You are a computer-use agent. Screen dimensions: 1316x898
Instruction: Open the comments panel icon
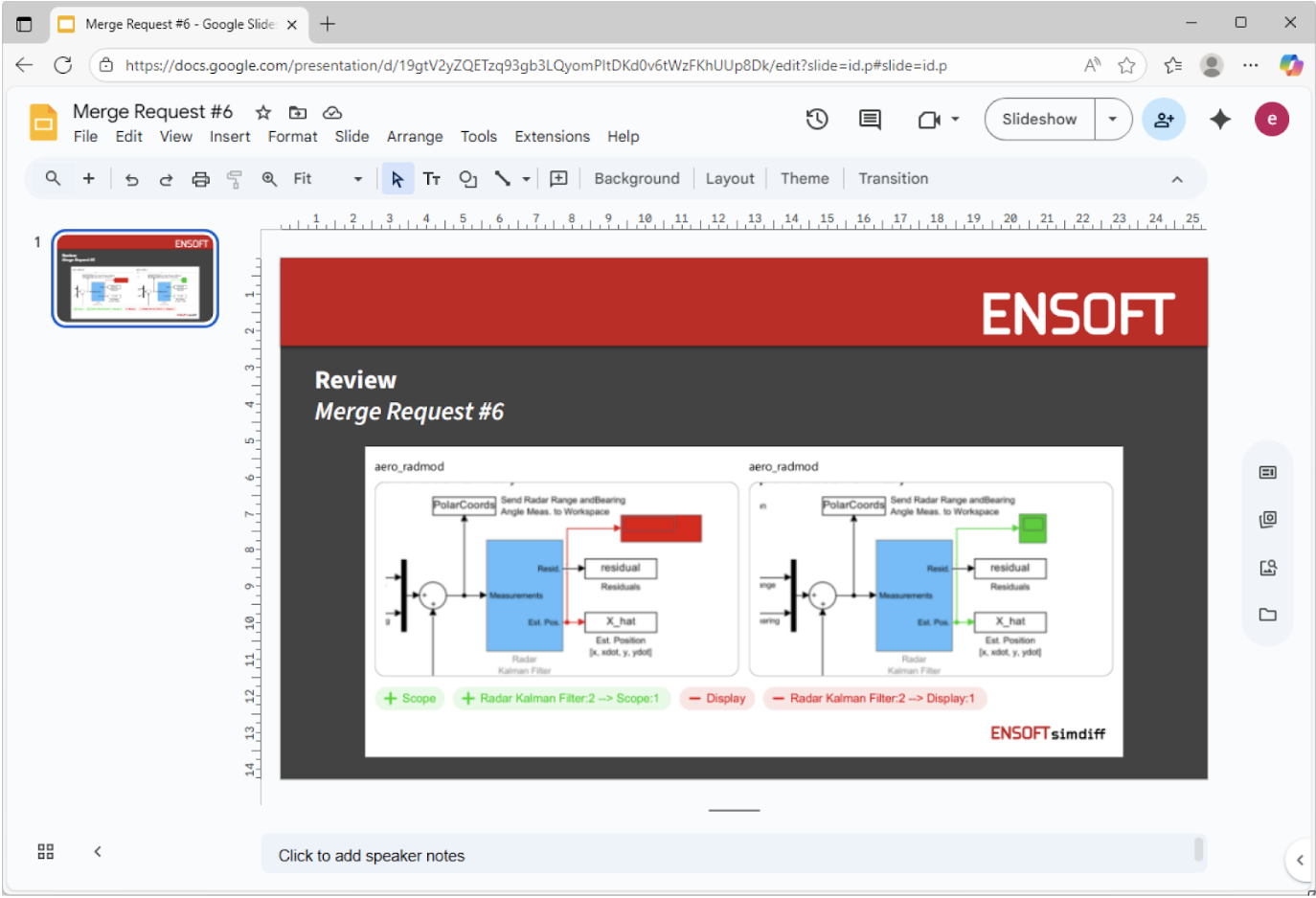[x=870, y=120]
